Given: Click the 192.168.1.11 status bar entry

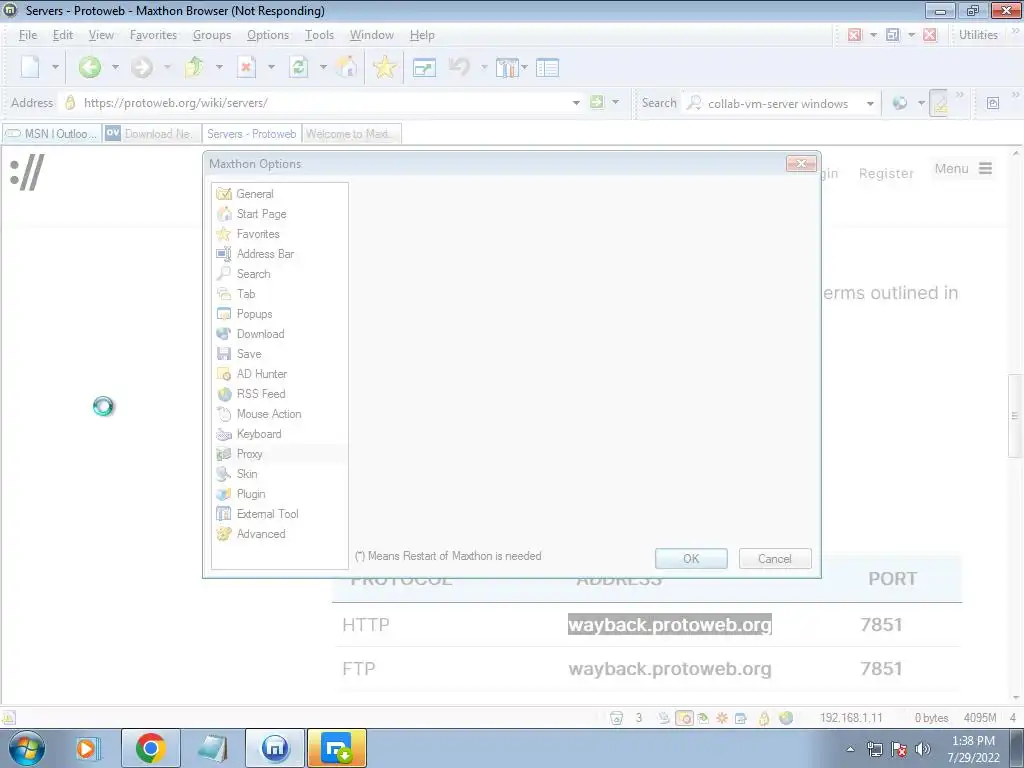Looking at the screenshot, I should (x=851, y=718).
